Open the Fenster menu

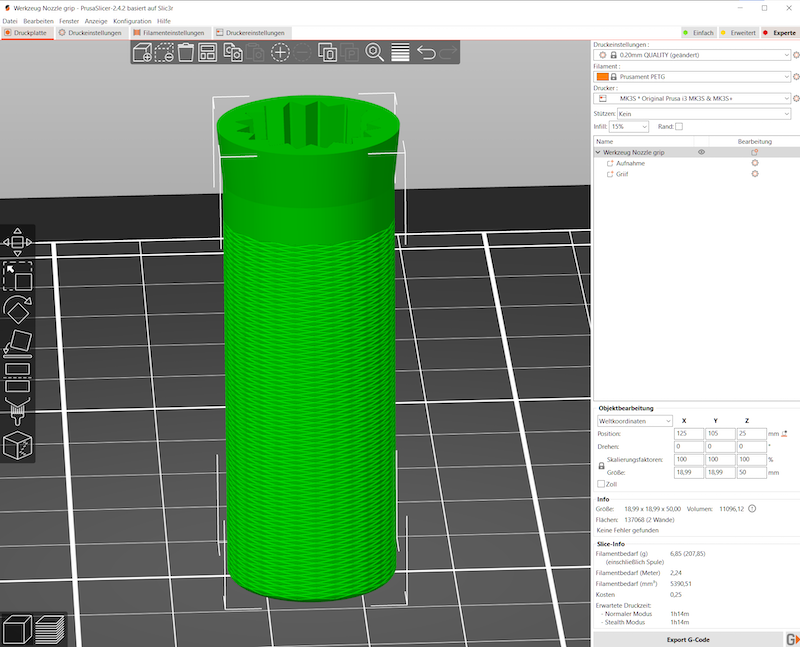pyautogui.click(x=69, y=21)
